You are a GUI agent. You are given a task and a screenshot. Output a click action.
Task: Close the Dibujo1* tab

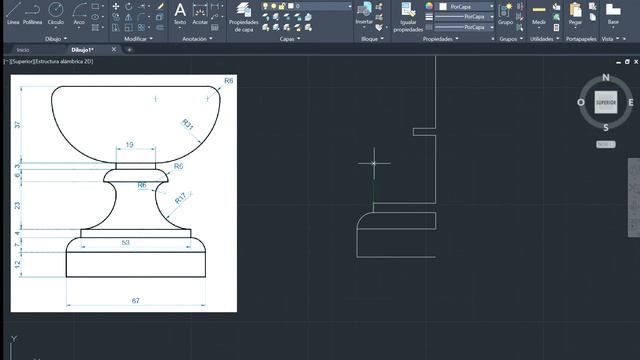tap(114, 49)
